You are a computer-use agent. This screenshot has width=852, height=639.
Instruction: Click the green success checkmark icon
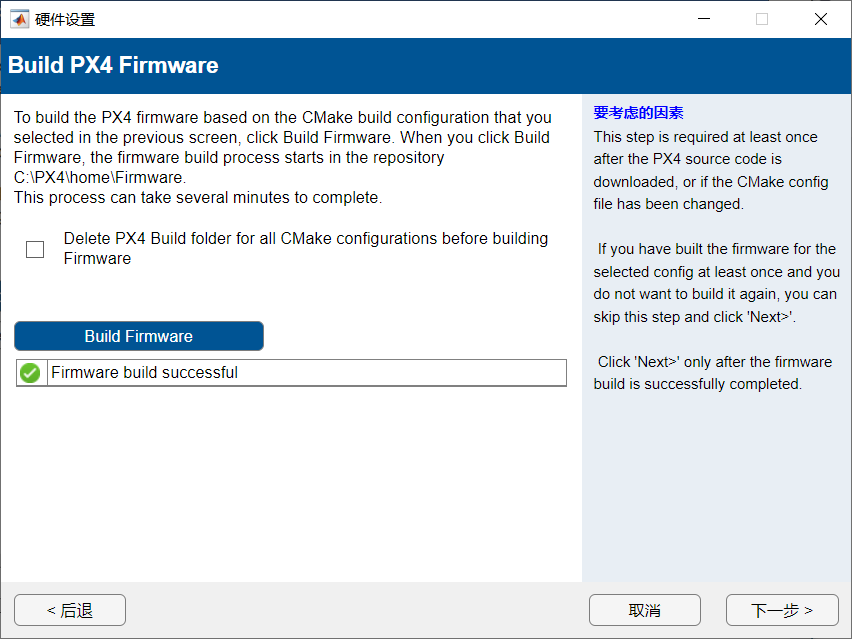[31, 373]
